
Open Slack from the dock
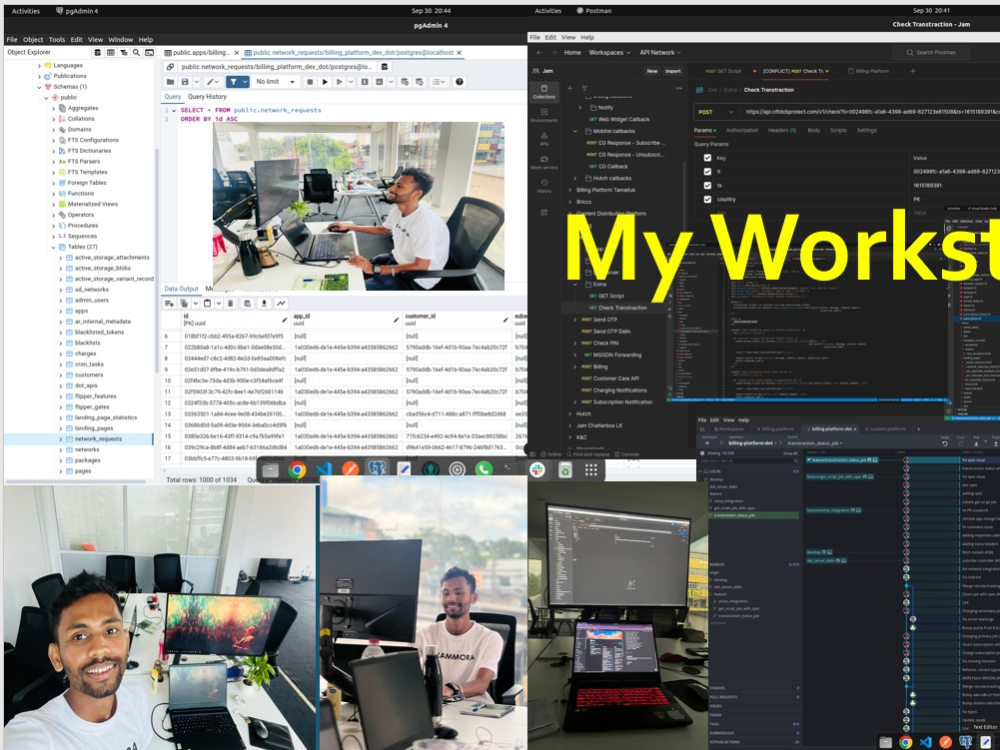pos(537,470)
